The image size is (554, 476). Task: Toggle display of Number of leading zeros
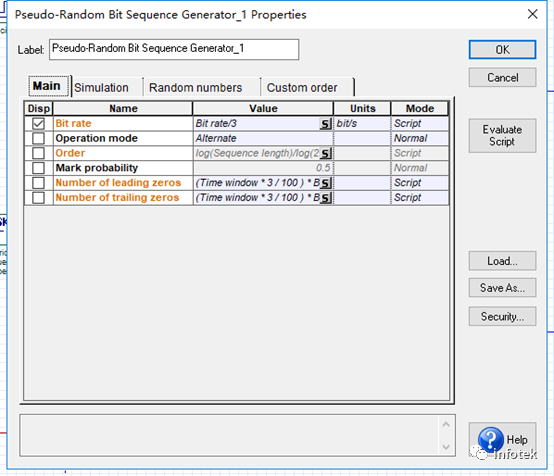tap(38, 183)
